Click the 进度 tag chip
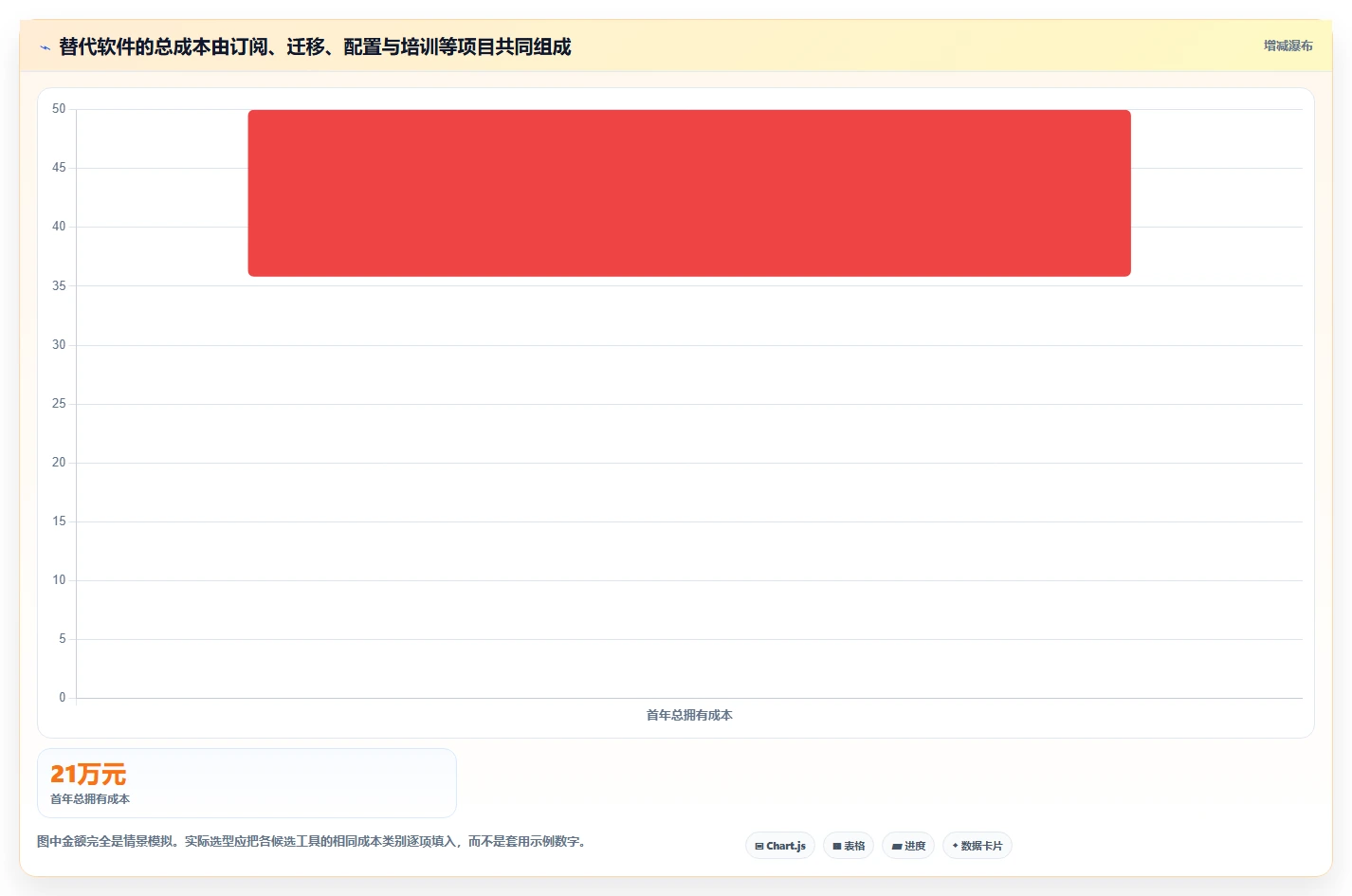The image size is (1352, 896). [908, 846]
